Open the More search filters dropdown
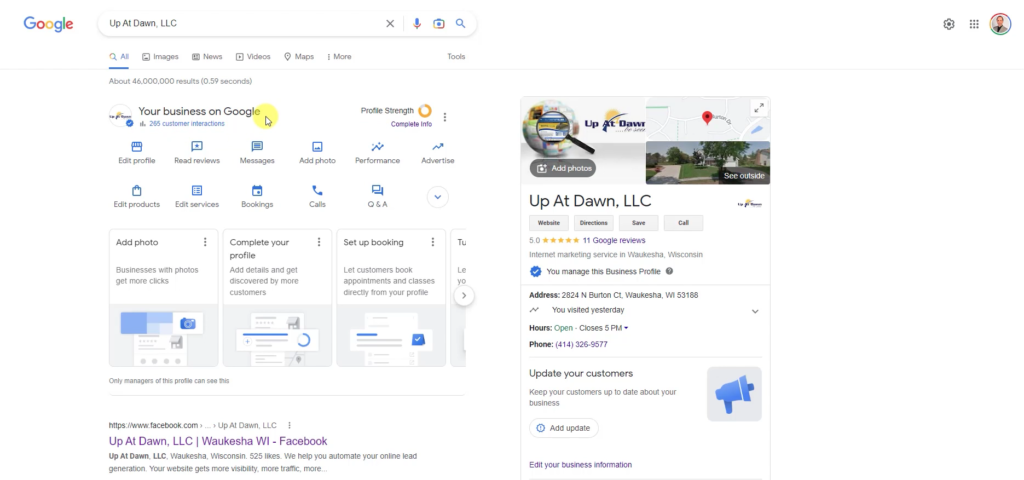This screenshot has width=1024, height=480. pyautogui.click(x=338, y=57)
